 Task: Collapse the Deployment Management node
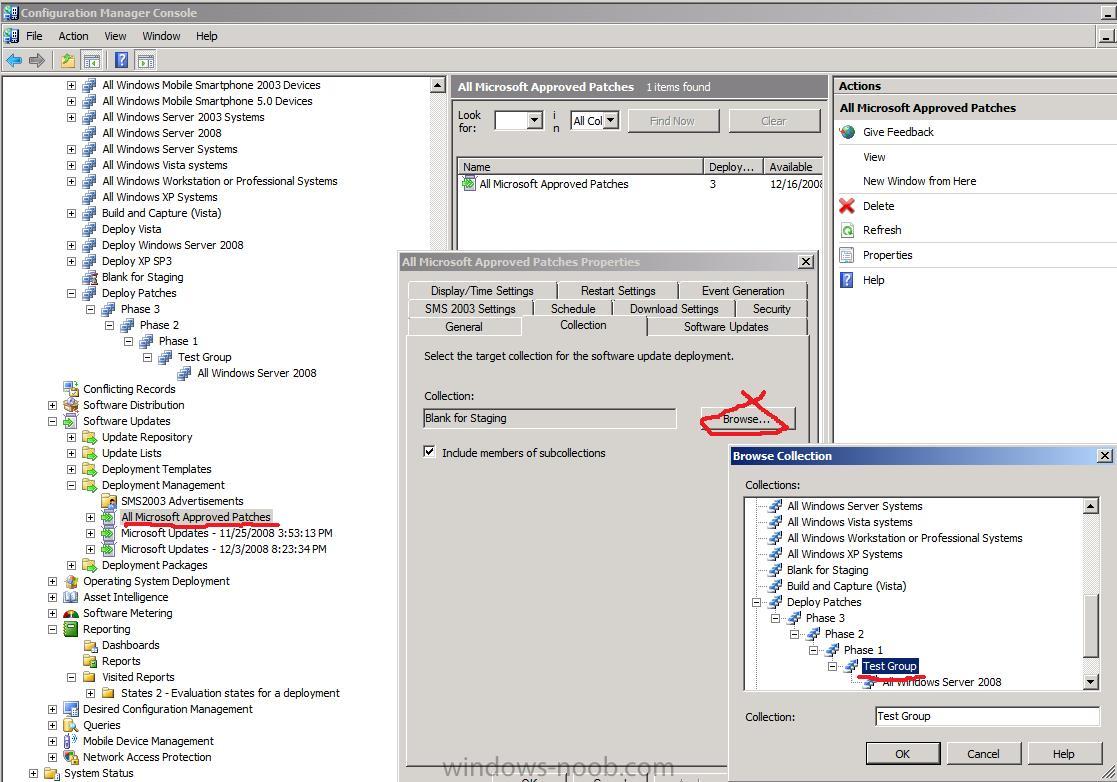(71, 486)
